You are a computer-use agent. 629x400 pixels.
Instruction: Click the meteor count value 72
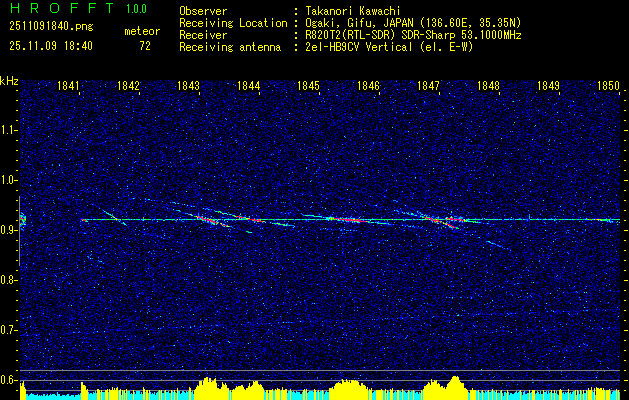tap(145, 46)
